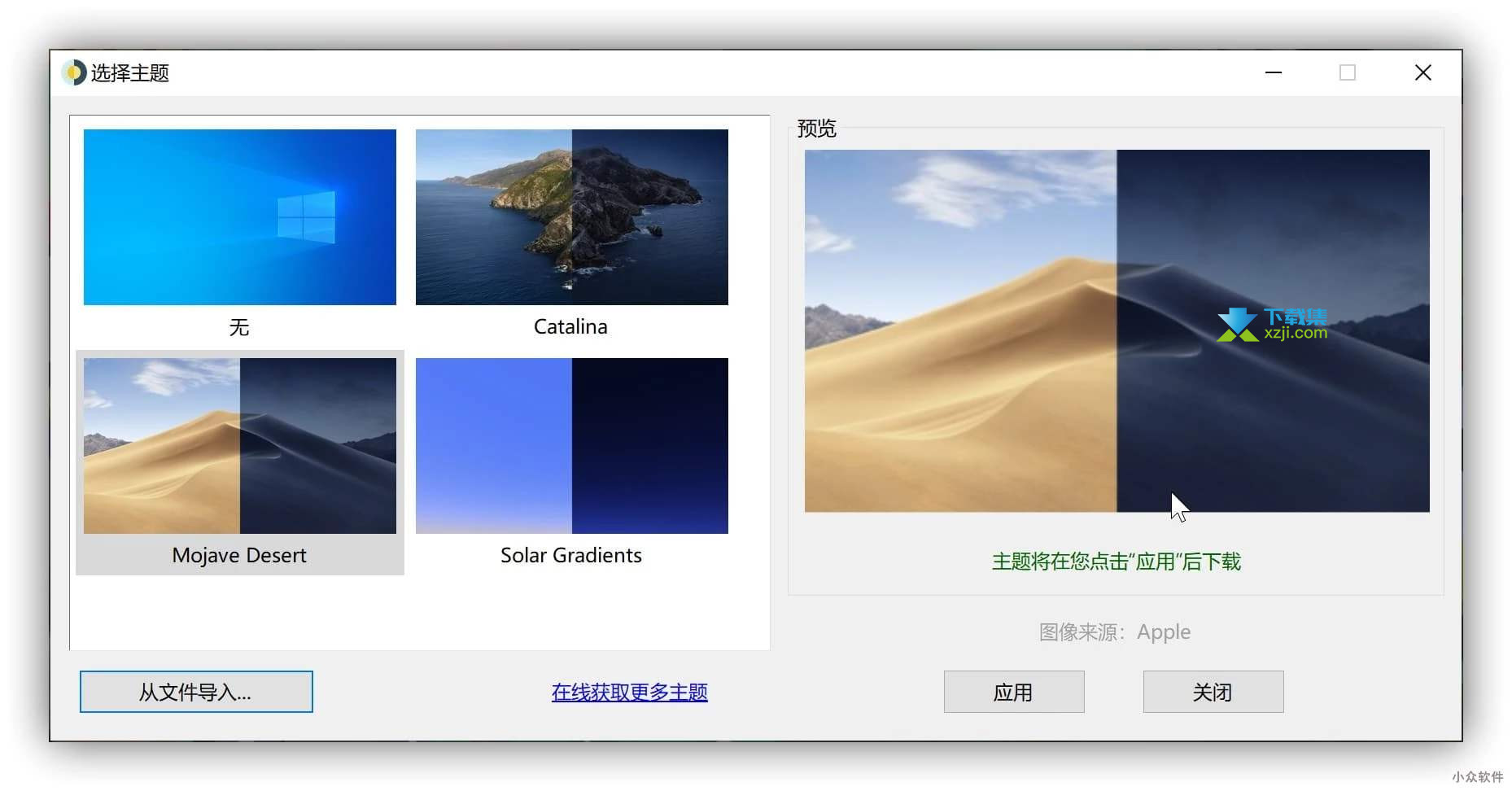
Task: Click the large Mojave Desert preview image
Action: (x=1117, y=330)
